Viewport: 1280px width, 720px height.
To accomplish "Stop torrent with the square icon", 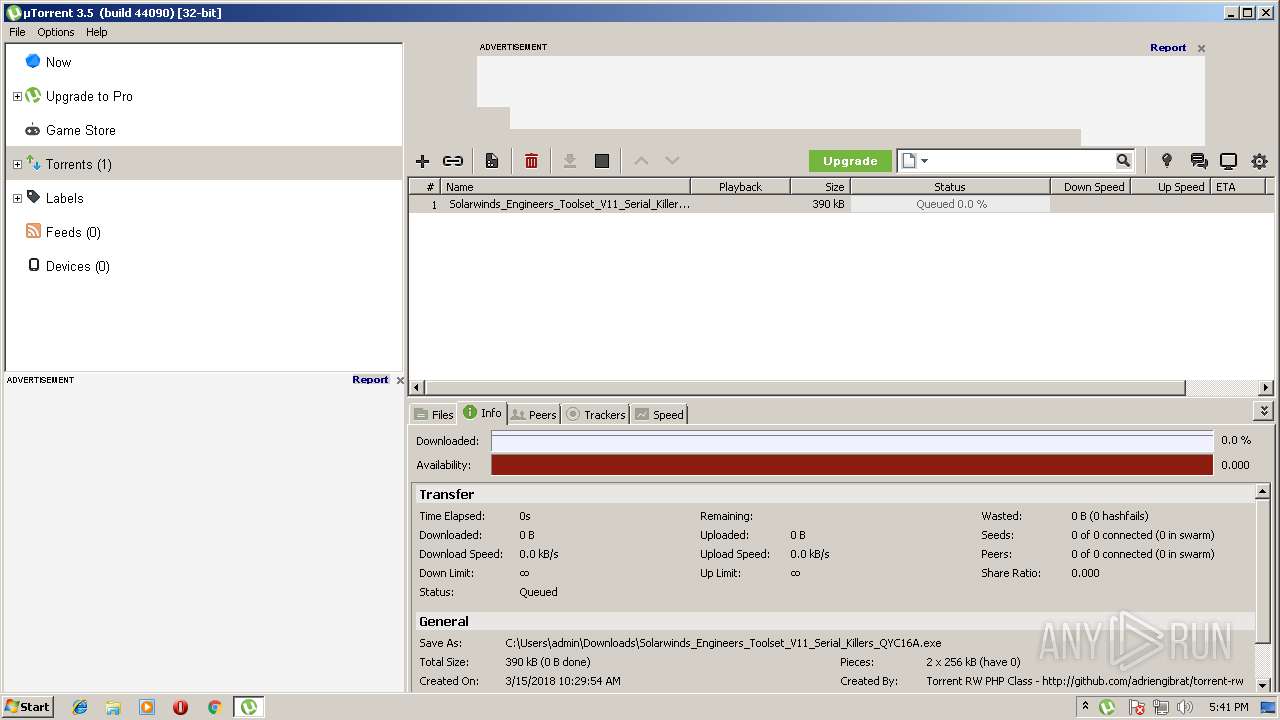I will point(602,161).
